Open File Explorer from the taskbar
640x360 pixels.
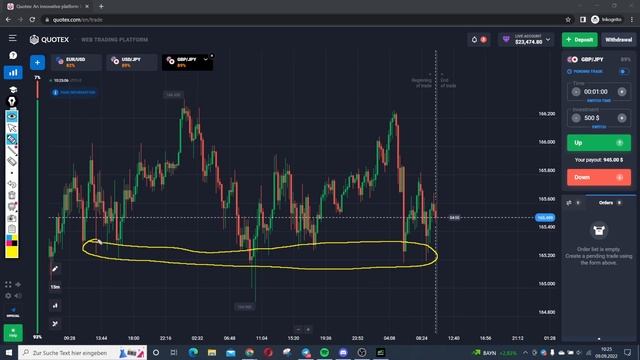212,352
